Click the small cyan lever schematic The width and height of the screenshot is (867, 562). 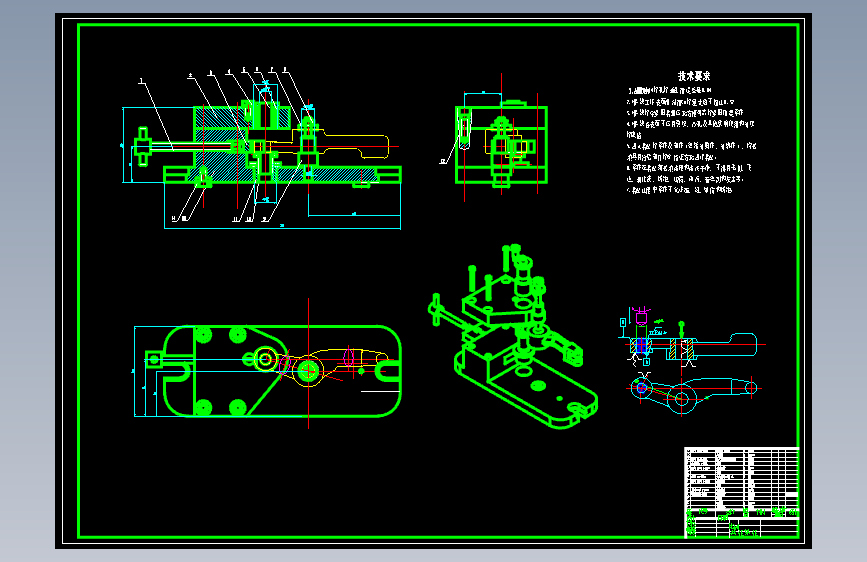tap(691, 361)
